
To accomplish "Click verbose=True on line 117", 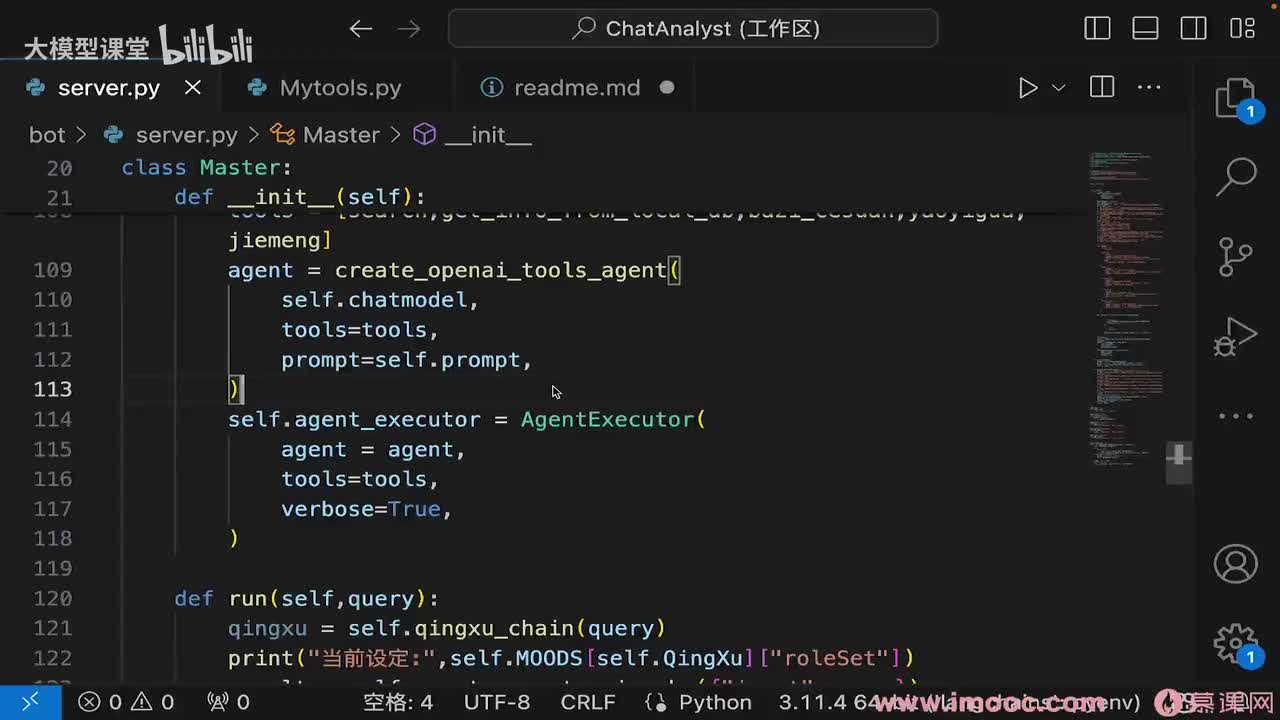I will click(361, 509).
